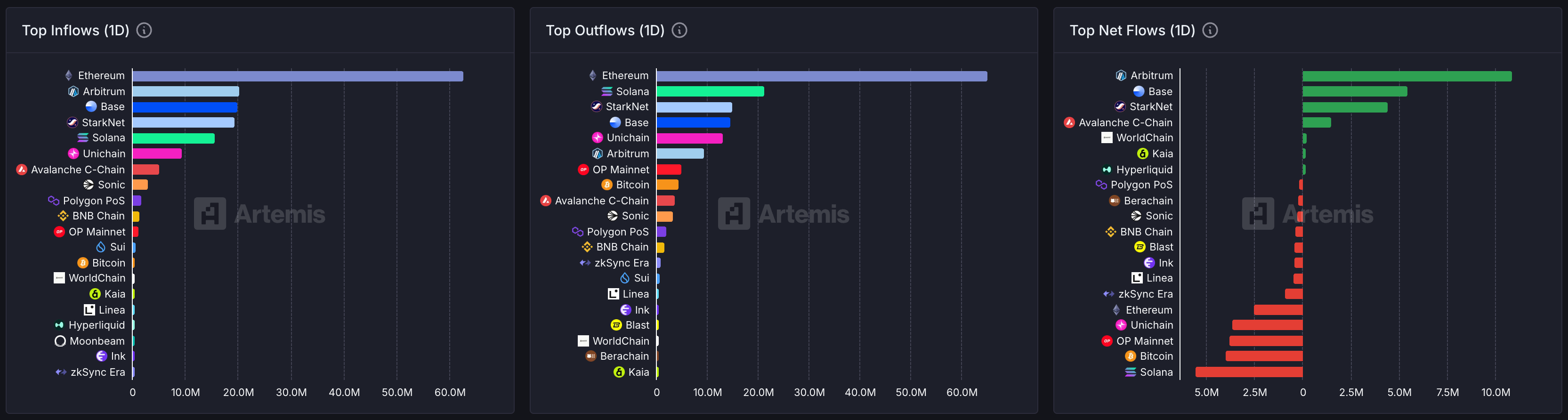Click the WorldChain icon in Top Inflows chart
The image size is (1568, 420).
coord(59,278)
